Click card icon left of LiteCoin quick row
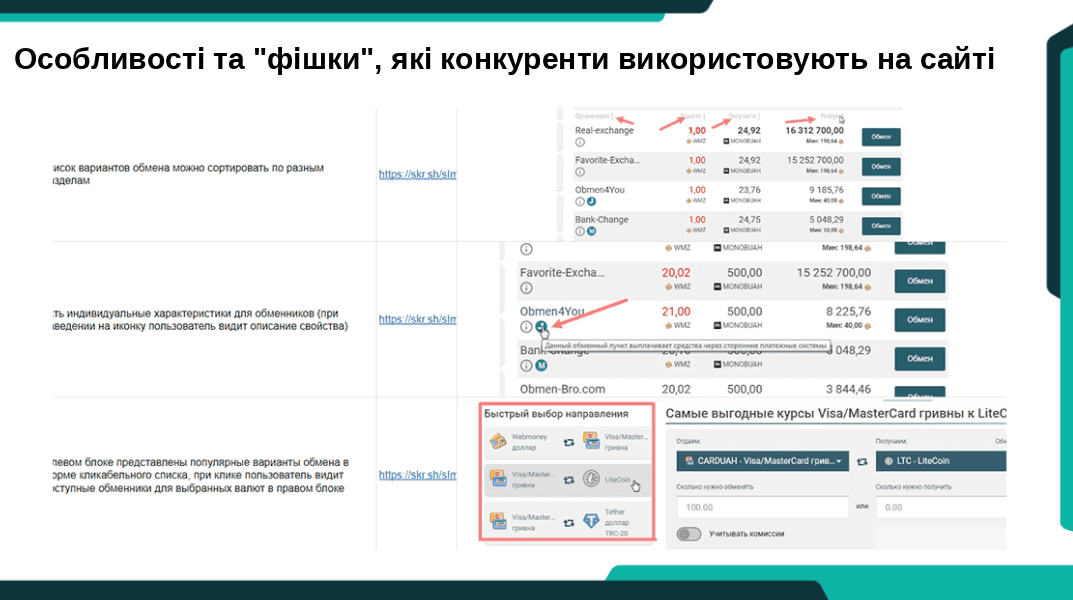Screen dimensions: 1073x600 point(498,479)
